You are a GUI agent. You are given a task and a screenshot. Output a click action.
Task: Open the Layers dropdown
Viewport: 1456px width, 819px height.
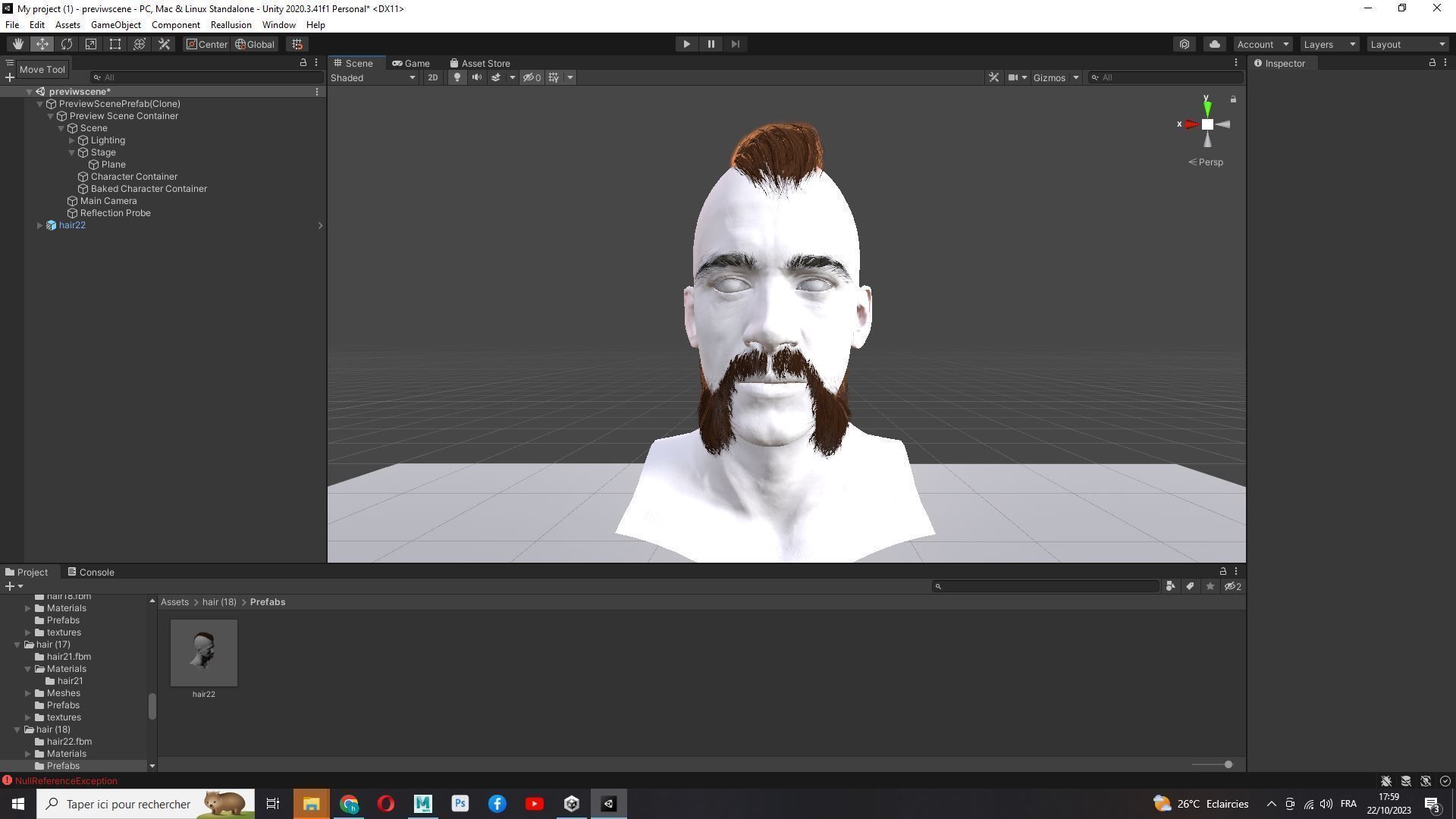coord(1329,44)
